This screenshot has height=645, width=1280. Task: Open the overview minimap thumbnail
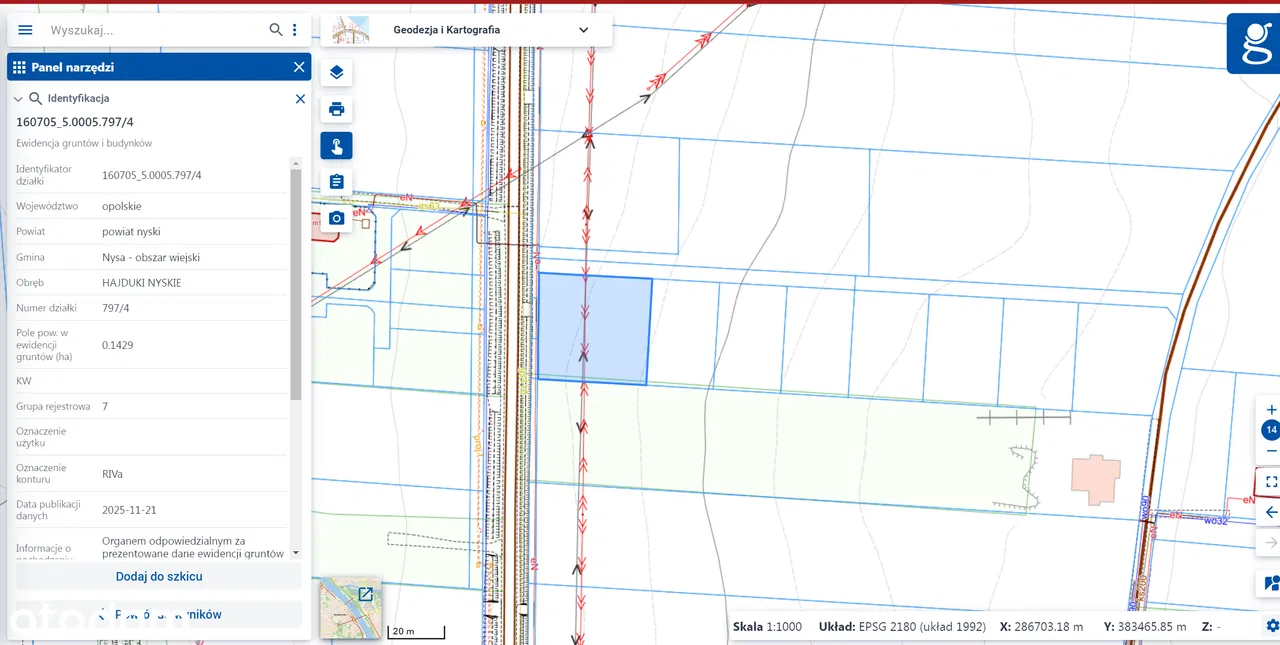tap(350, 608)
